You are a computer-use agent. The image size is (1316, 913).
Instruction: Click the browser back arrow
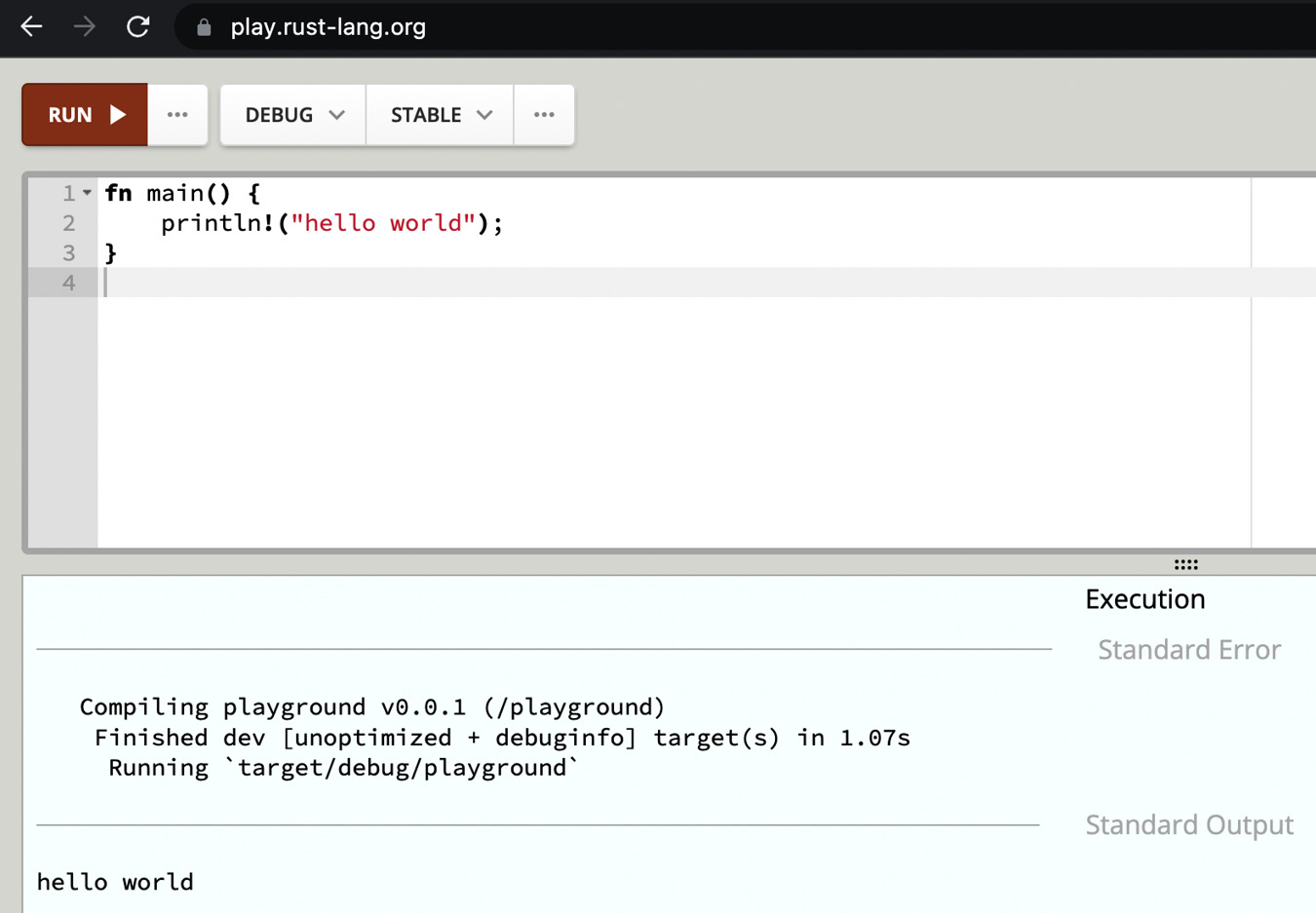tap(31, 26)
